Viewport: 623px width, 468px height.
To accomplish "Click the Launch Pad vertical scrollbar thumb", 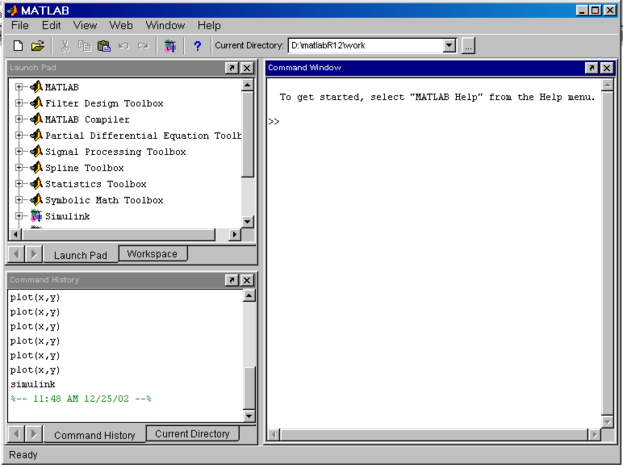I will tap(247, 134).
